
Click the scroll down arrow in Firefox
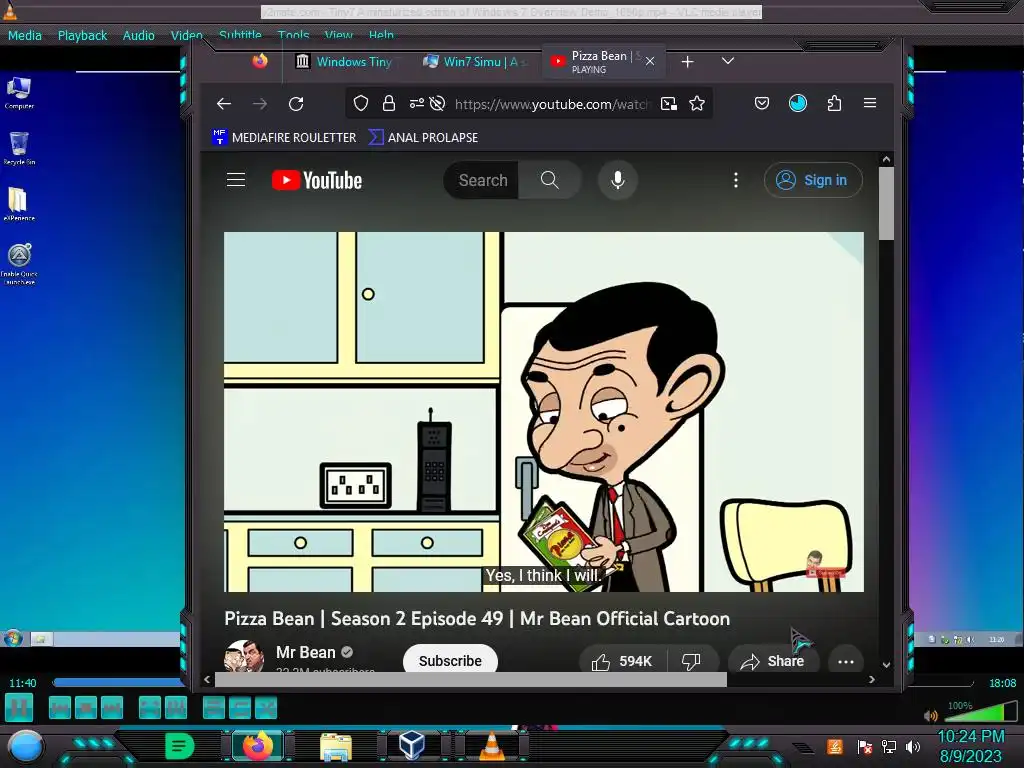coord(886,665)
